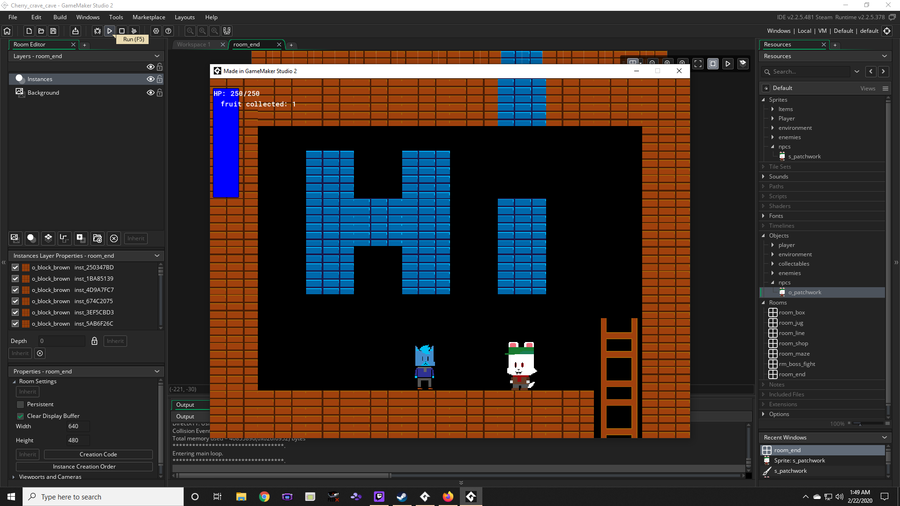Toggle lock on Background layer
The width and height of the screenshot is (900, 506).
(x=160, y=92)
